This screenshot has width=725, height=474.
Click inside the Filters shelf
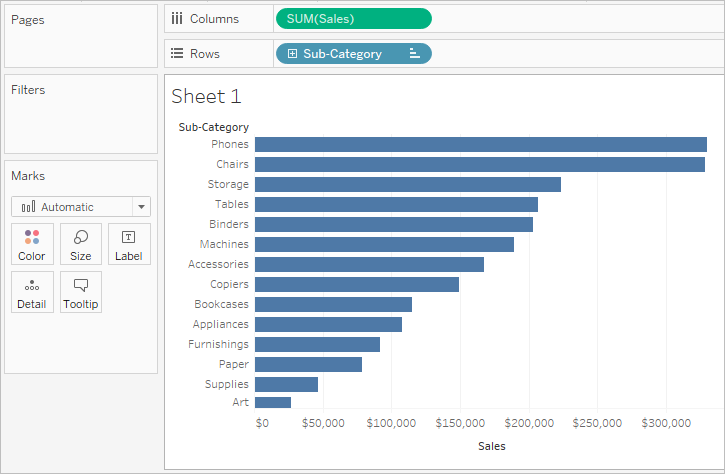click(81, 114)
